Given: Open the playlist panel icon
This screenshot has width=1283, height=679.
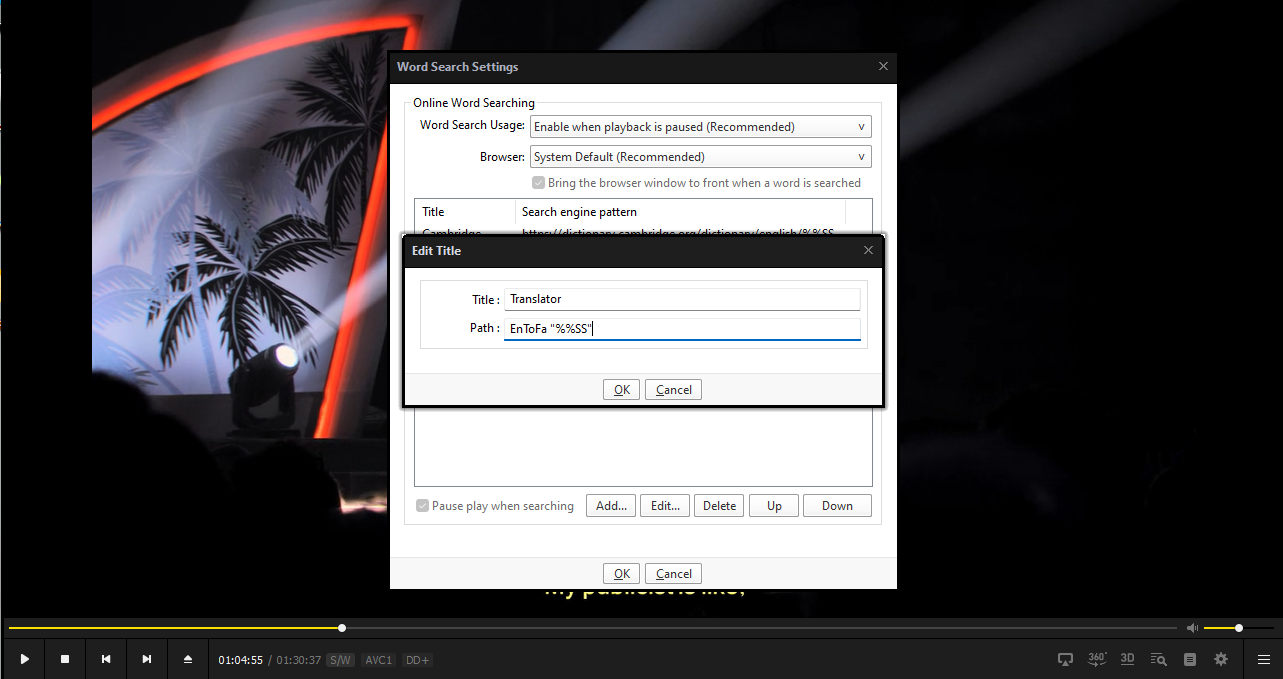Looking at the screenshot, I should click(x=1190, y=659).
